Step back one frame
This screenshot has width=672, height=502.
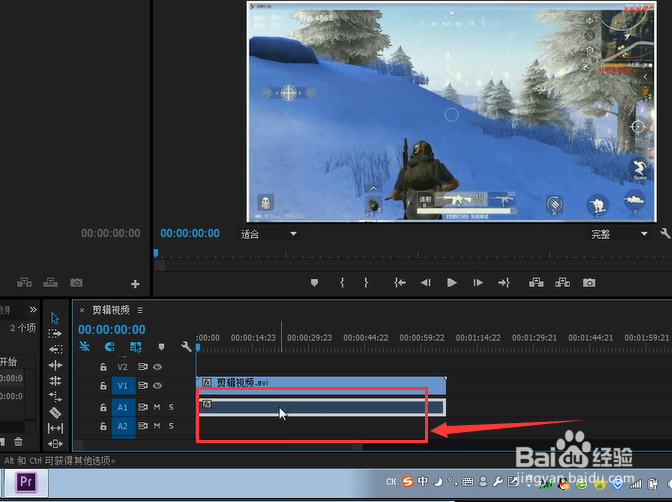426,283
